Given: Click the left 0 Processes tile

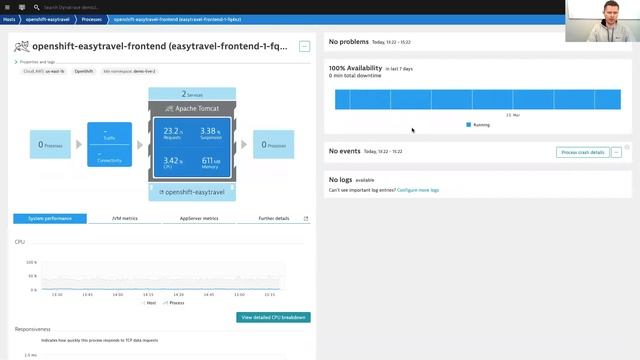Looking at the screenshot, I should [50, 144].
